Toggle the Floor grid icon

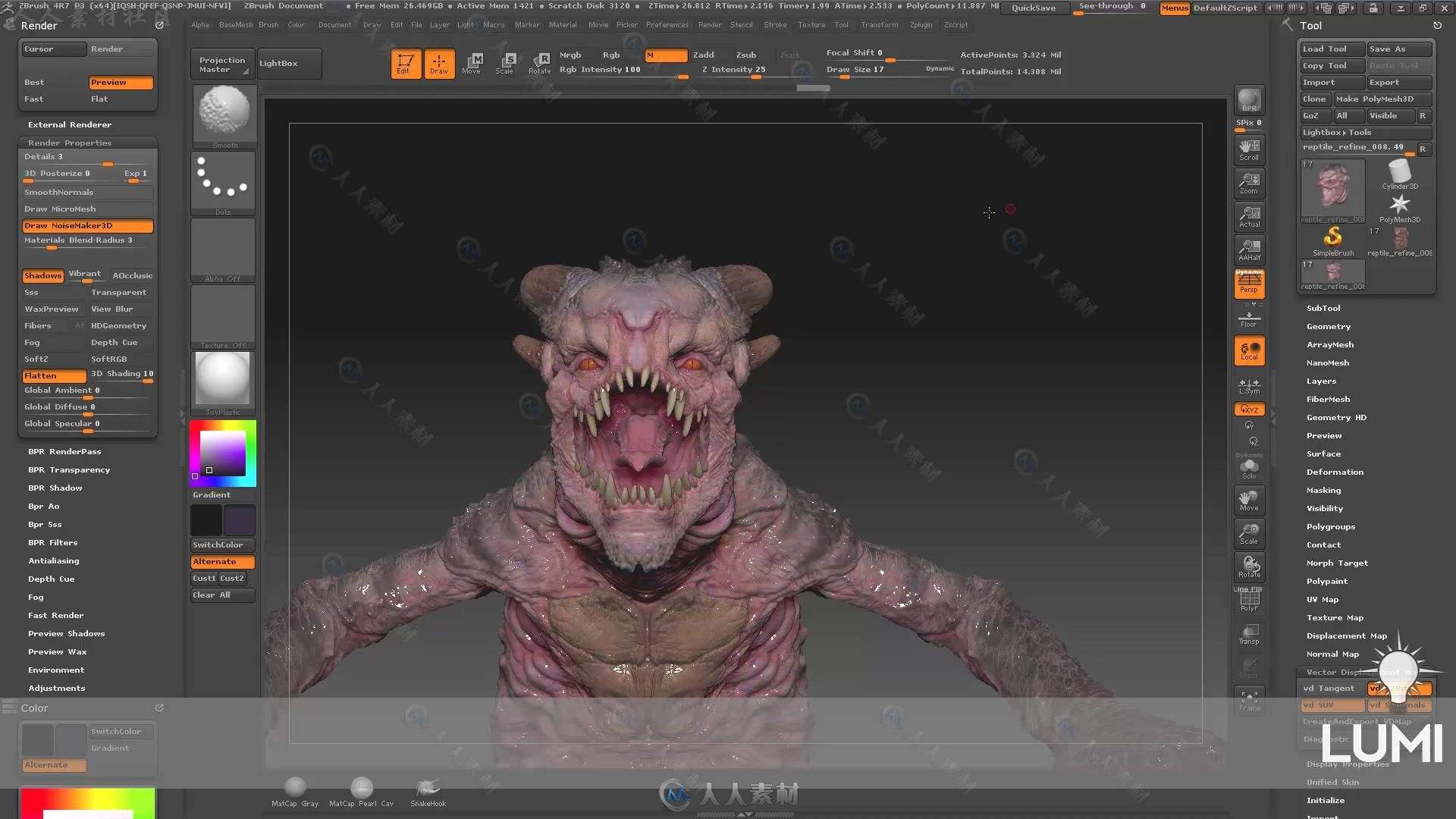(1249, 318)
